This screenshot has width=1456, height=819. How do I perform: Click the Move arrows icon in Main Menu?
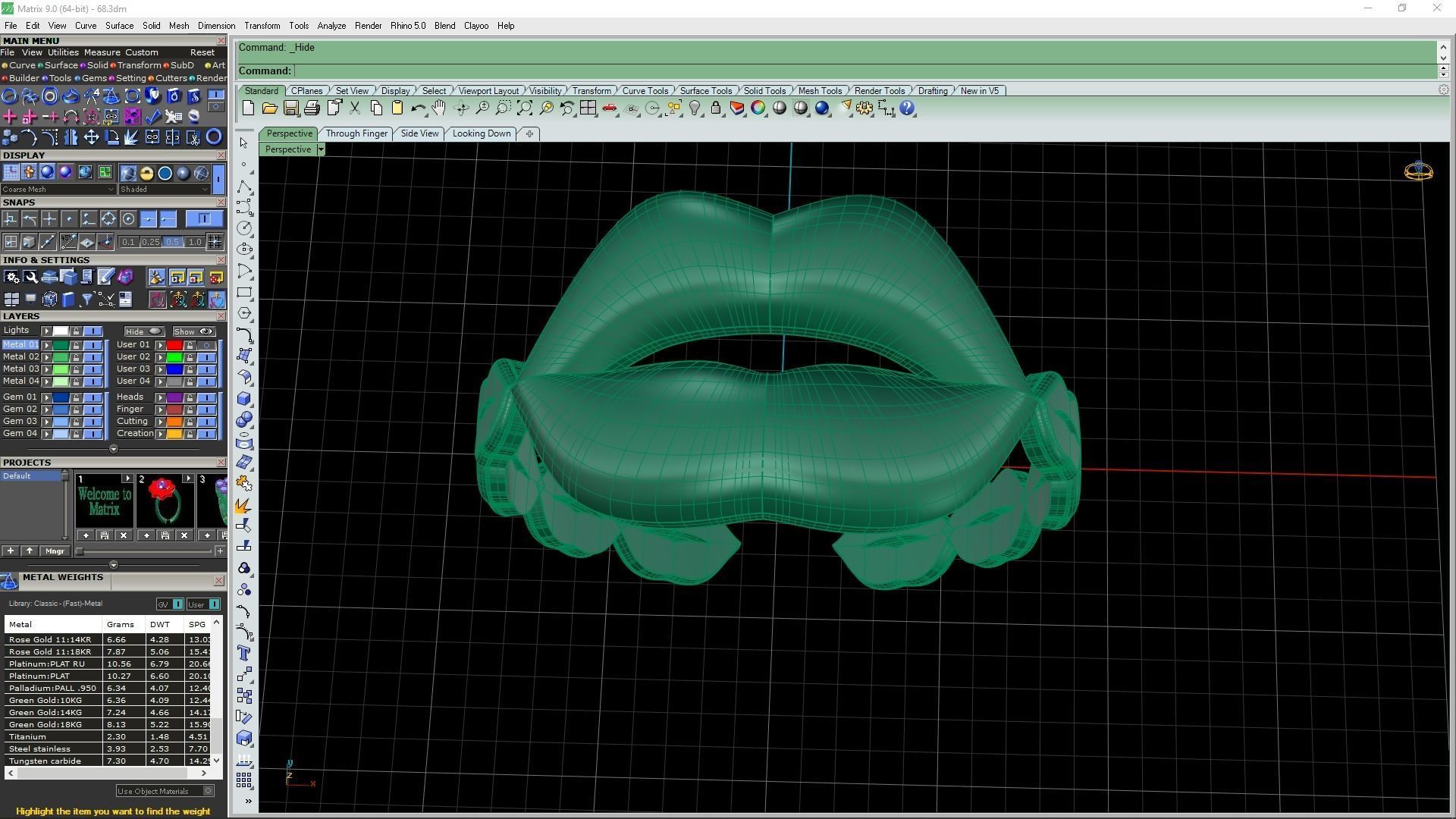(91, 137)
